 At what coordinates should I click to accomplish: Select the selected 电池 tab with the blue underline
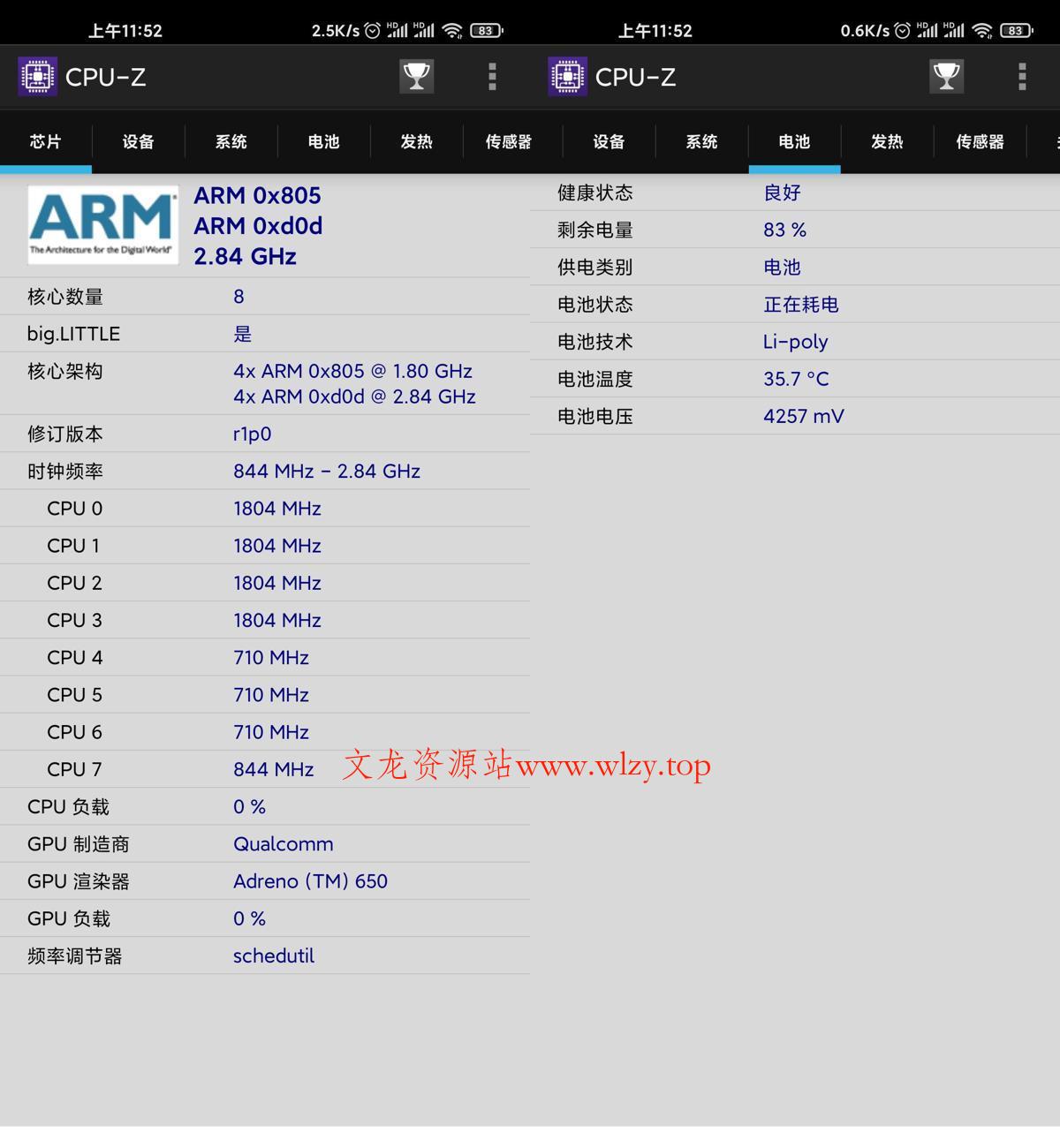(x=794, y=141)
